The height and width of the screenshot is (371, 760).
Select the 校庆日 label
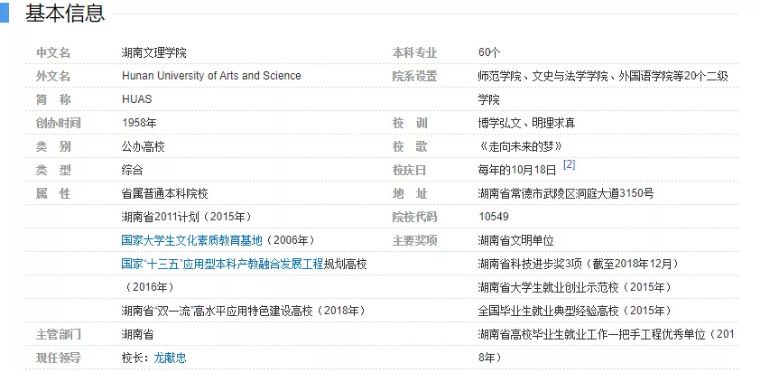click(409, 170)
